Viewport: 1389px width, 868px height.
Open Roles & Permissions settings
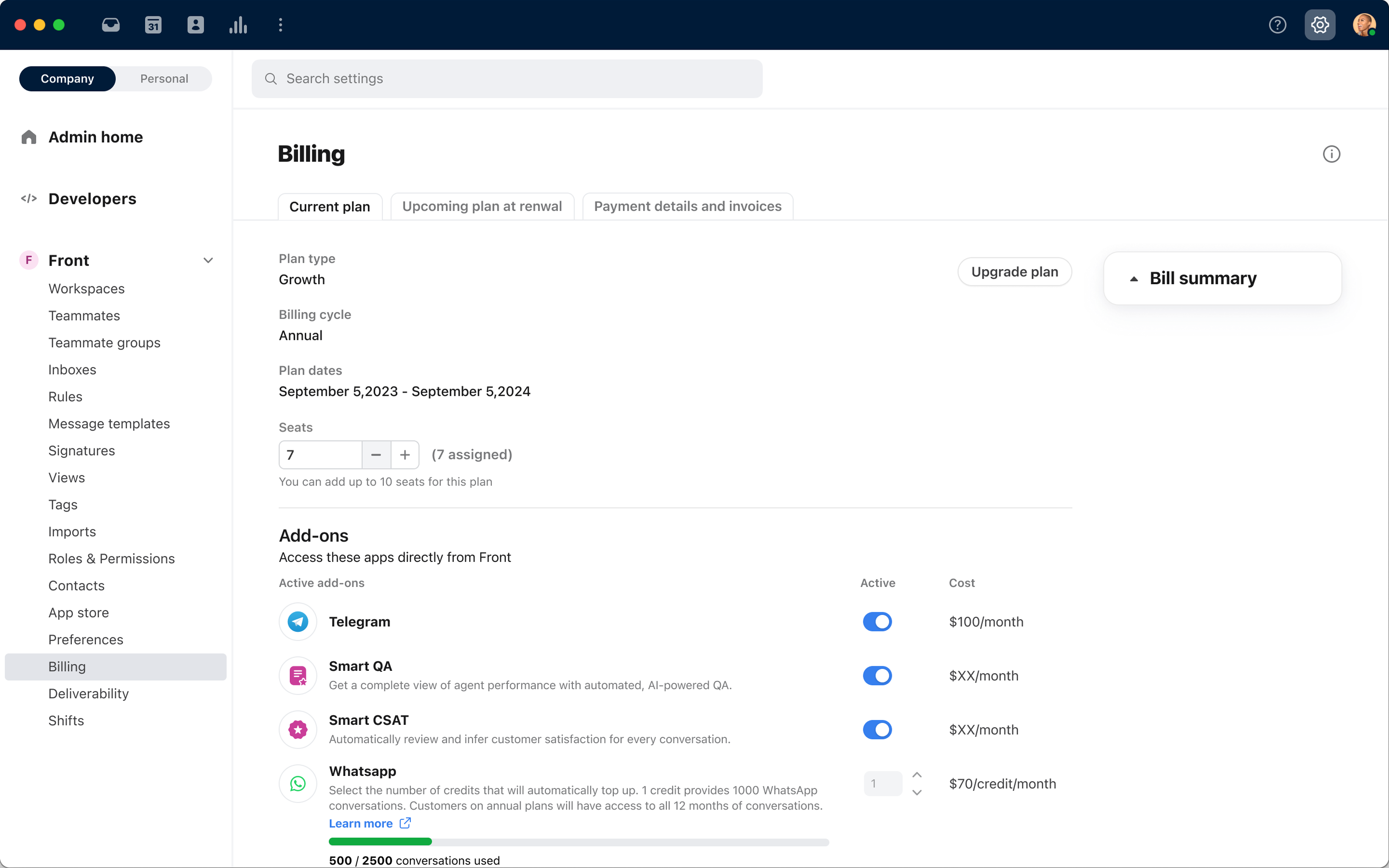click(111, 558)
